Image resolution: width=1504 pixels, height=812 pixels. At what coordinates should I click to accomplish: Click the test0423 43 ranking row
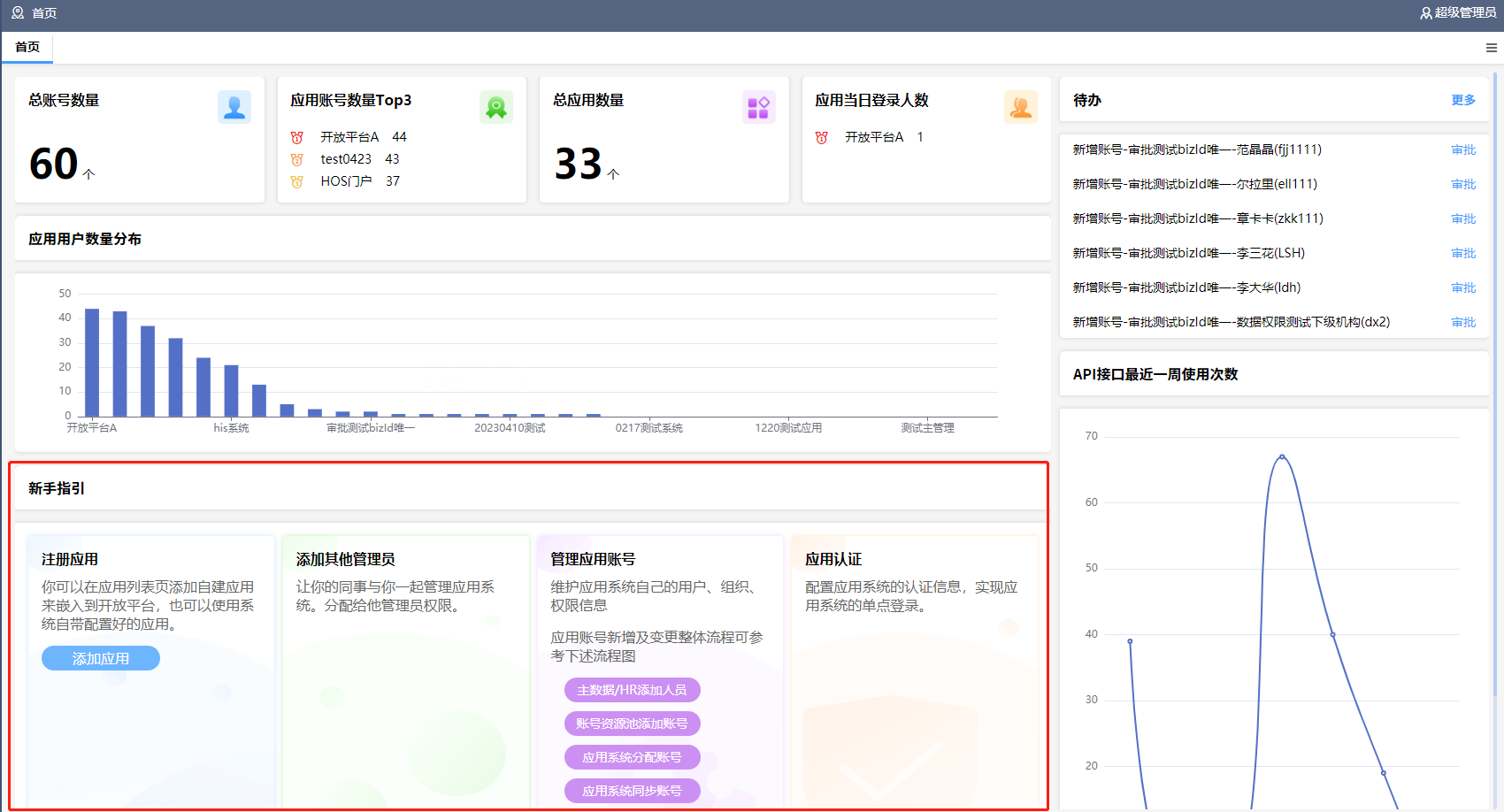click(360, 159)
